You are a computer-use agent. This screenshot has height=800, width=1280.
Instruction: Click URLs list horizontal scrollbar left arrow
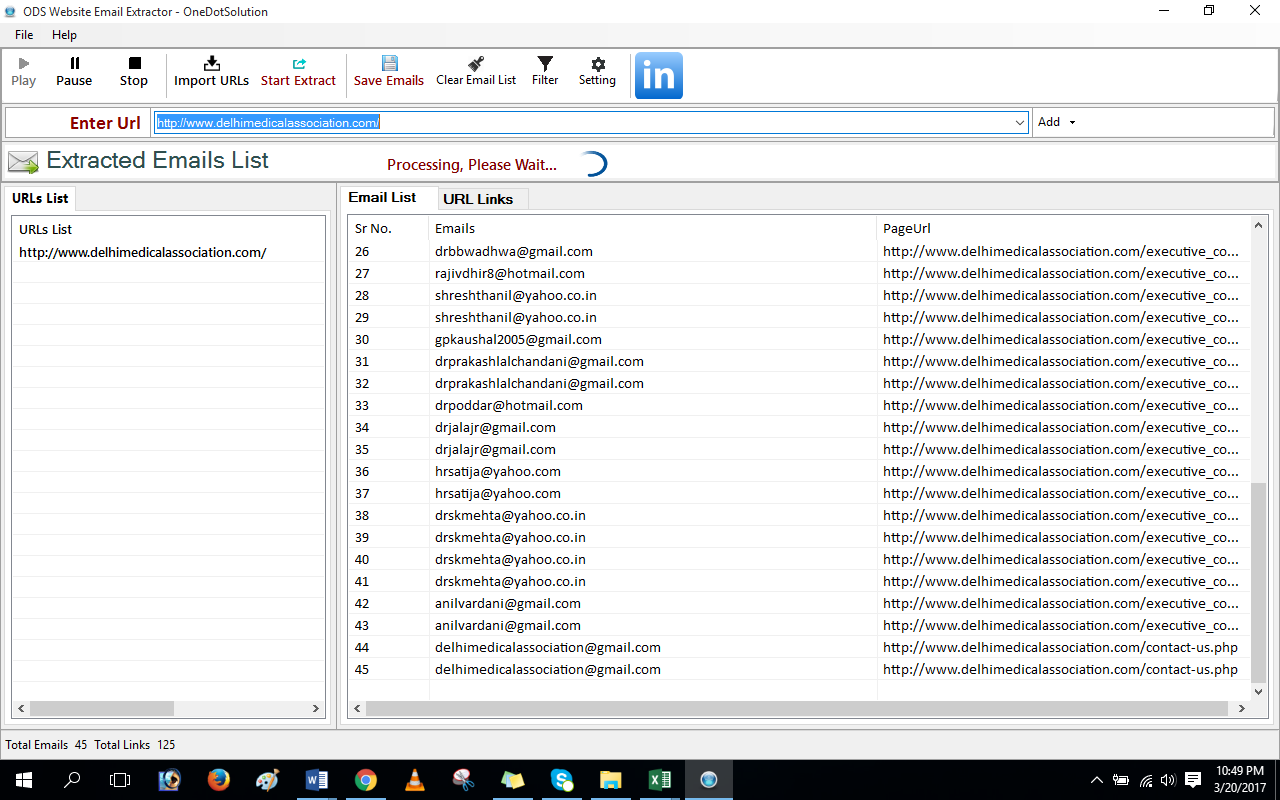[21, 708]
